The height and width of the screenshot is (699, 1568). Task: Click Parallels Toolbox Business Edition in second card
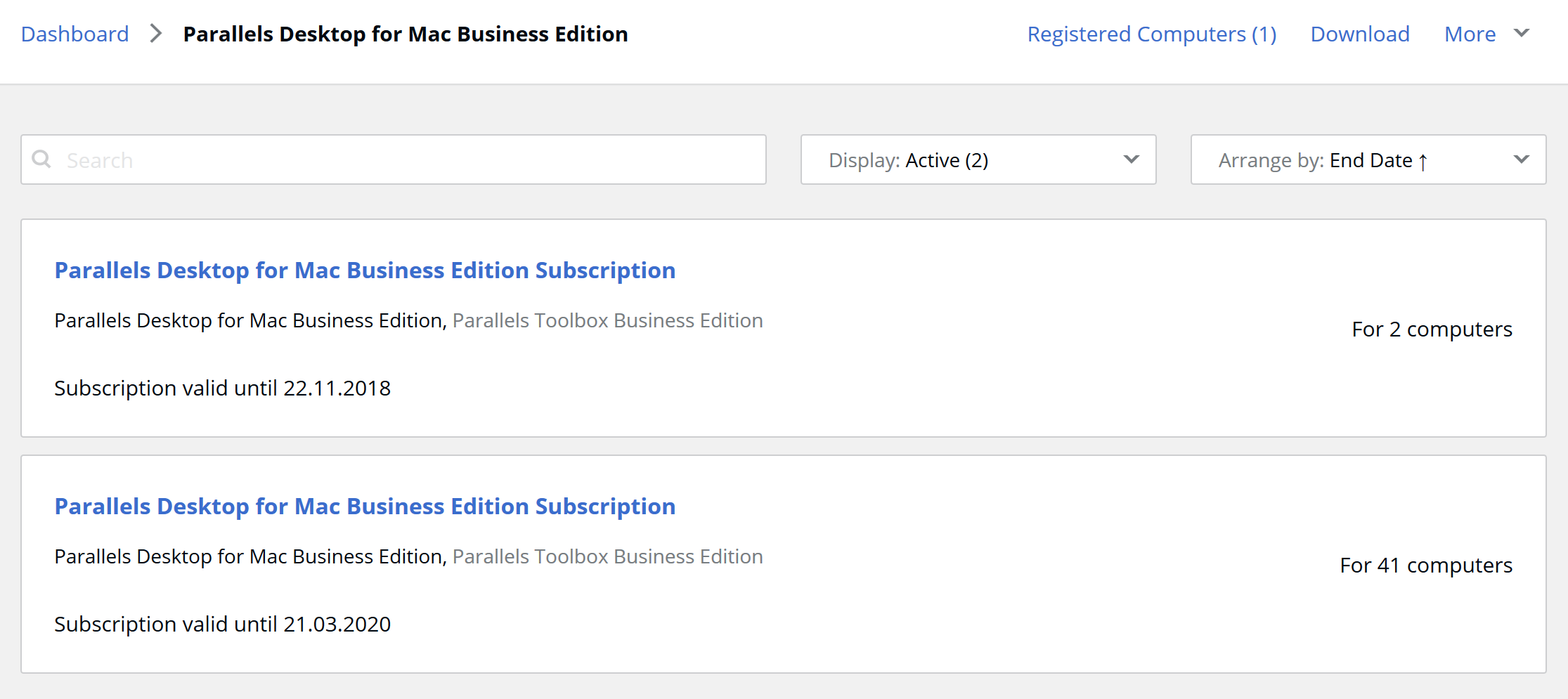607,556
